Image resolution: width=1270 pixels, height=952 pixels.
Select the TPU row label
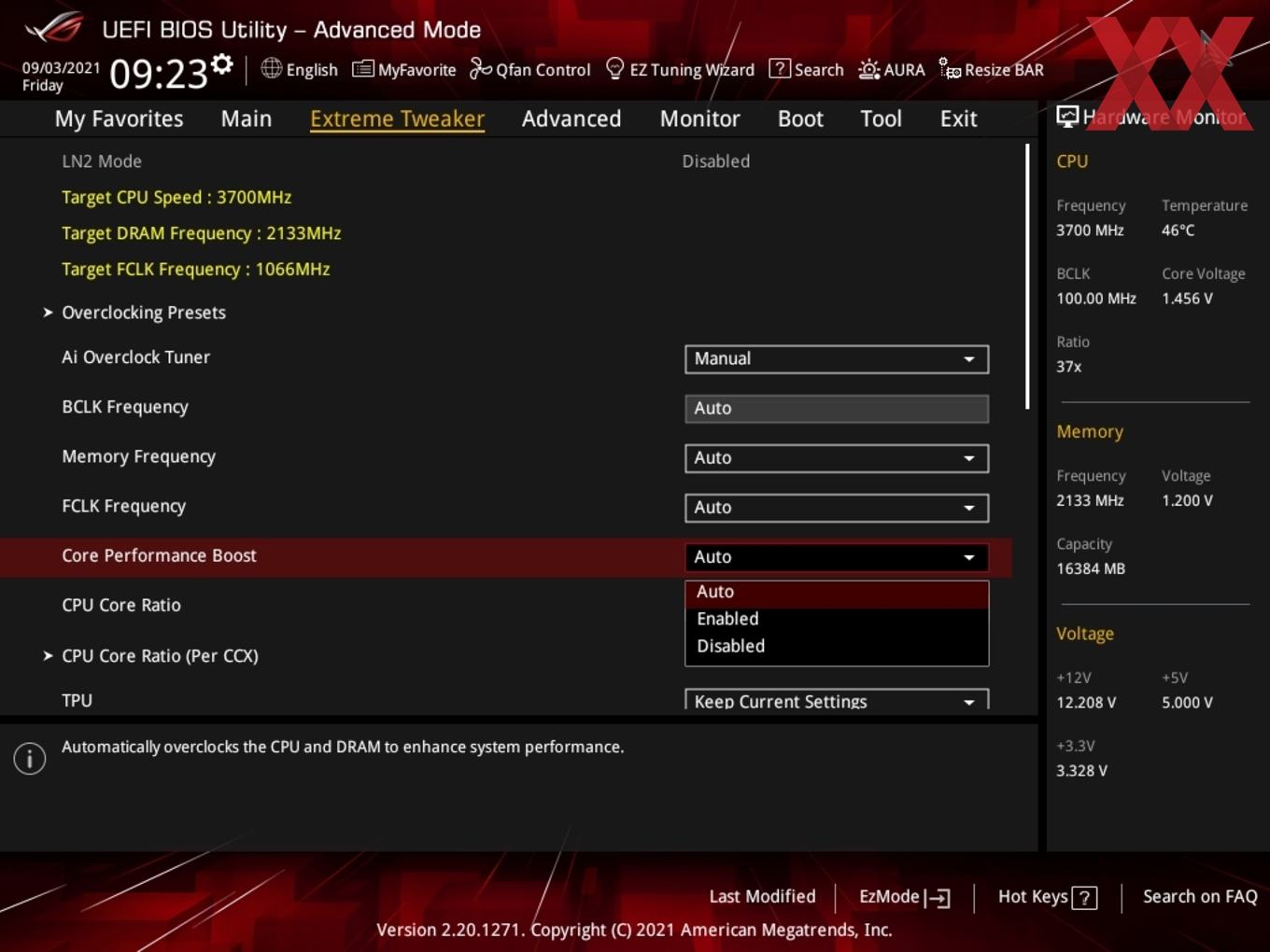(78, 701)
